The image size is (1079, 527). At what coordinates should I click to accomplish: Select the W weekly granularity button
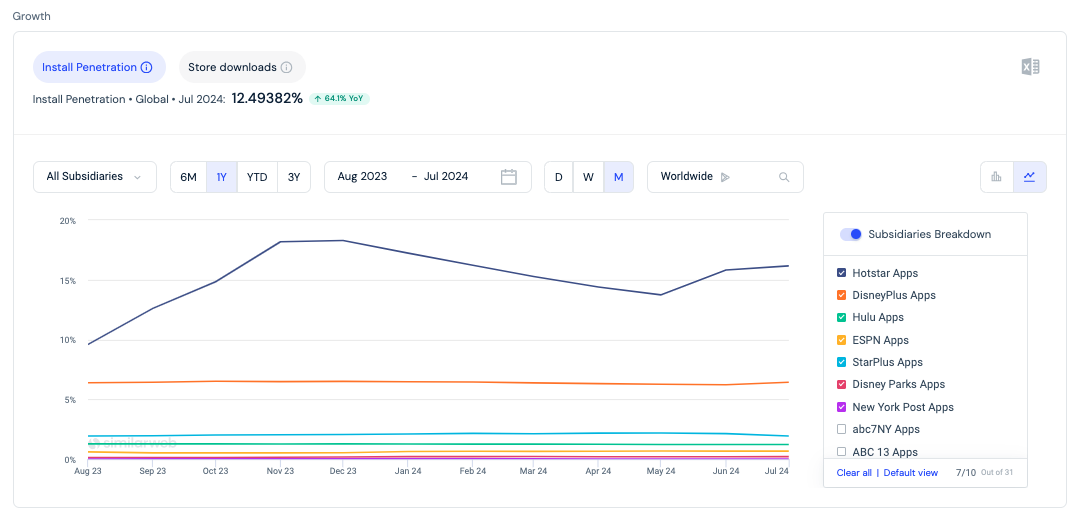[588, 177]
